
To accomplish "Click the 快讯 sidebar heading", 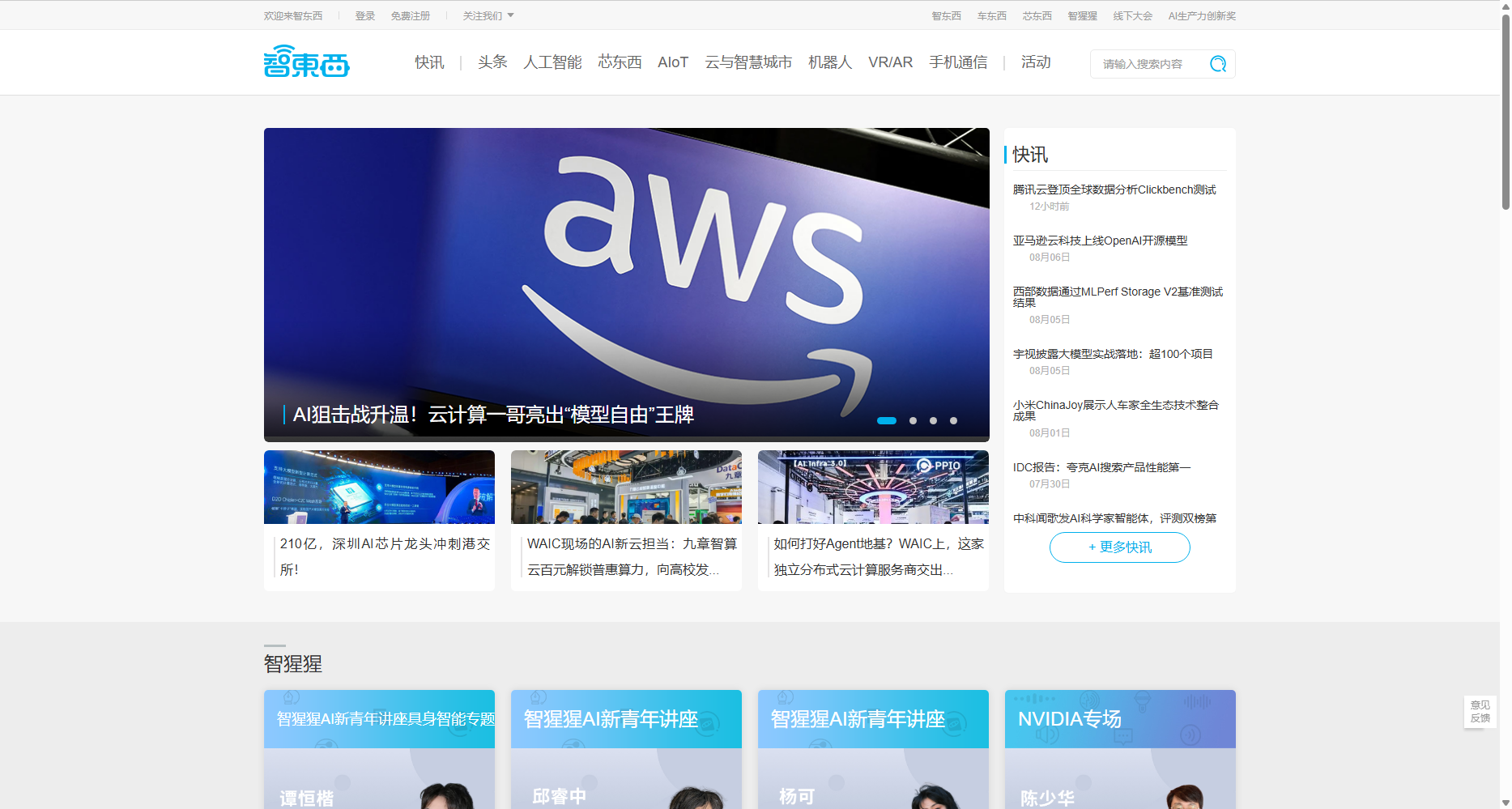I will point(1030,155).
